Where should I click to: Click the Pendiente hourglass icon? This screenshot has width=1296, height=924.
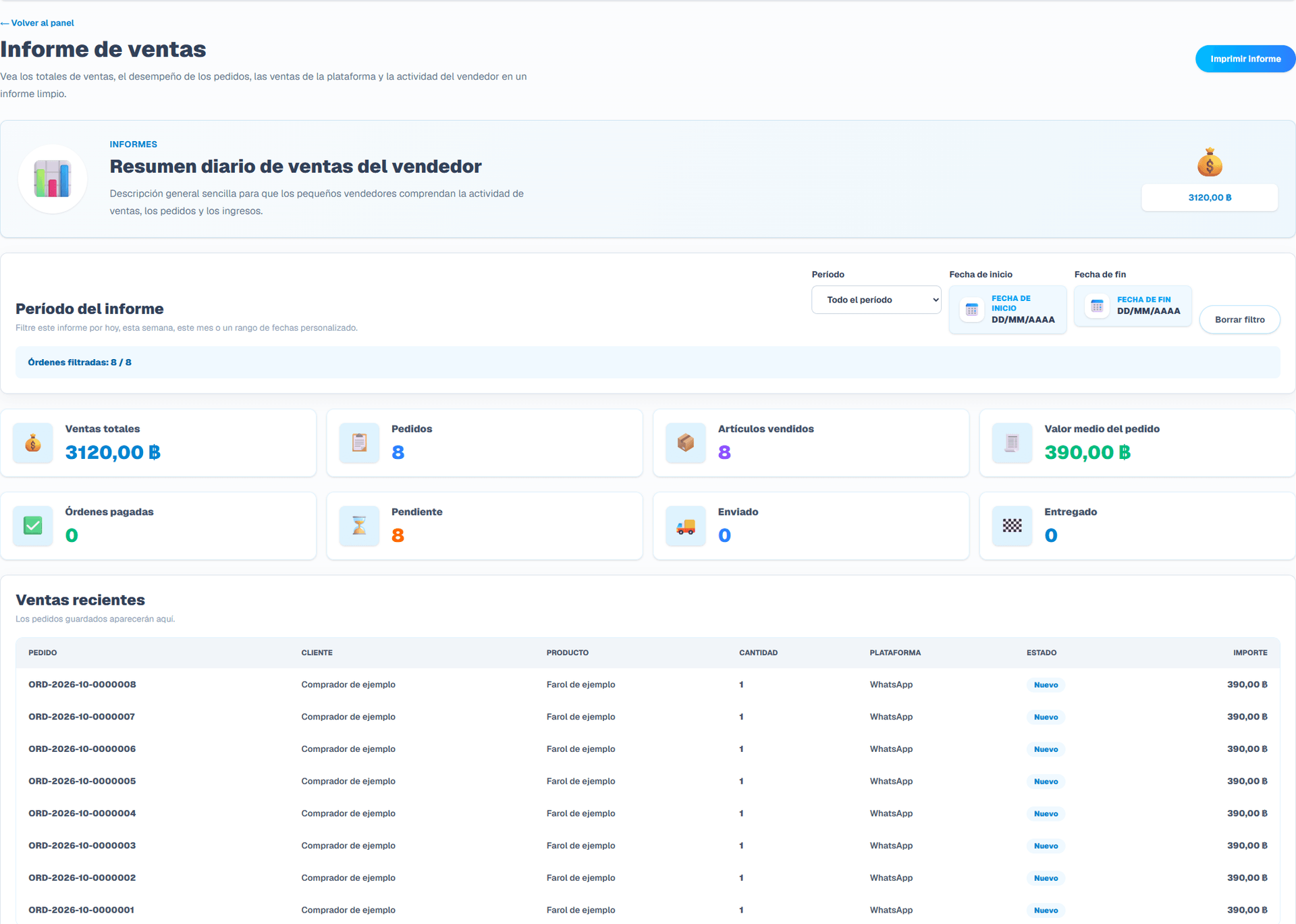359,526
